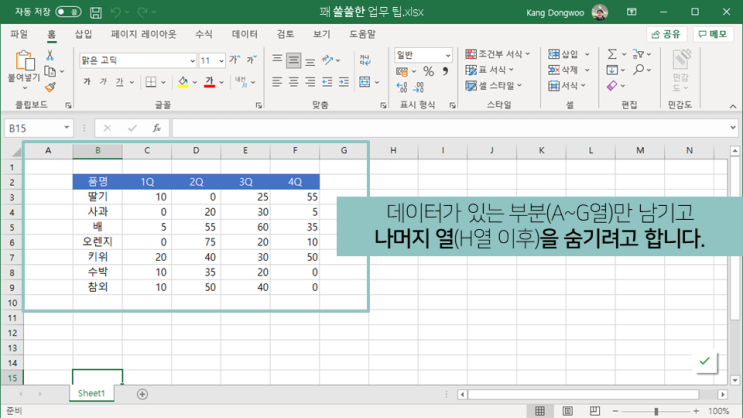The image size is (743, 418).
Task: Toggle bold formatting
Action: [x=87, y=82]
